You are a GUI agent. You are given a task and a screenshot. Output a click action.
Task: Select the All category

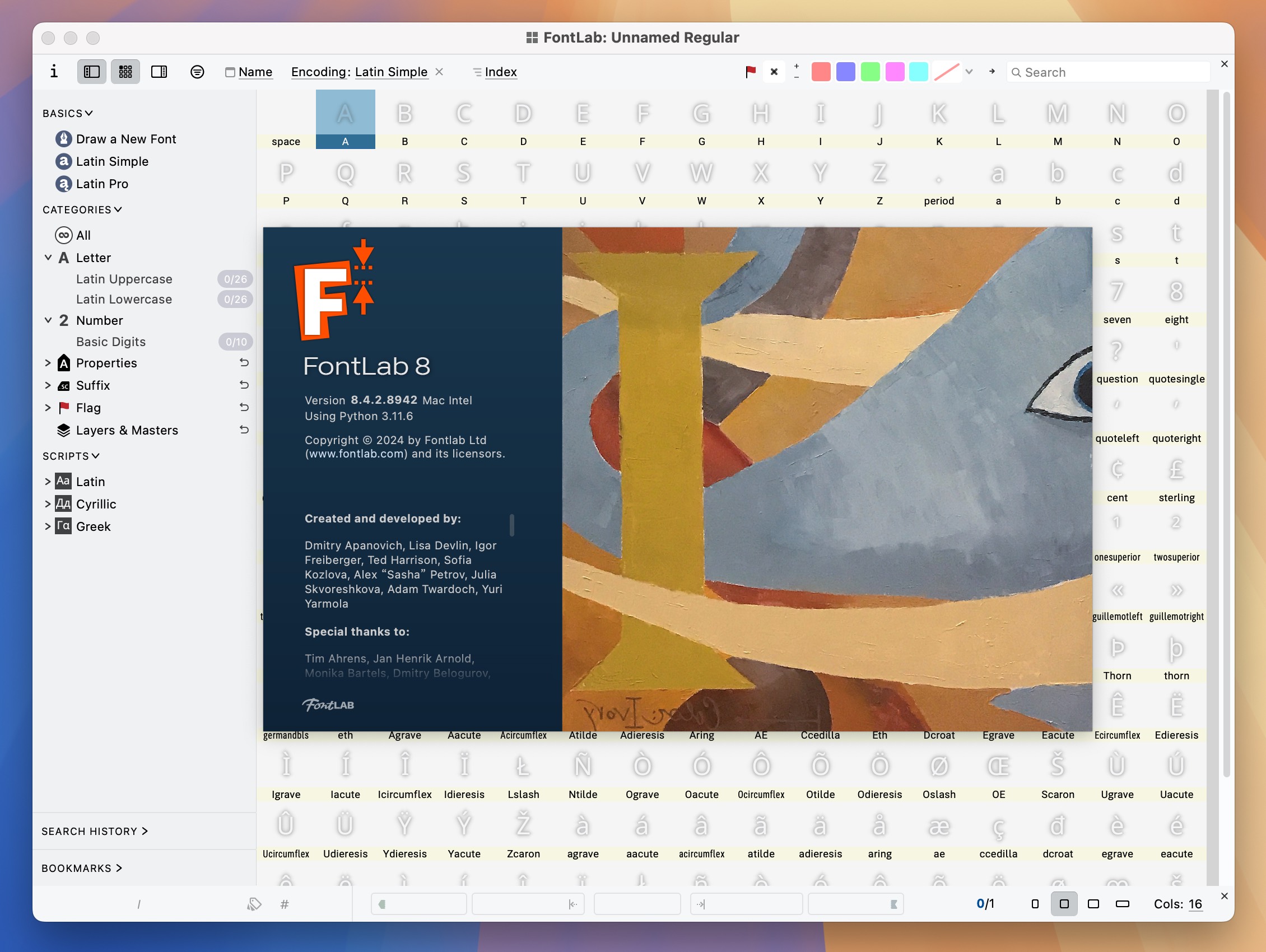coord(73,235)
